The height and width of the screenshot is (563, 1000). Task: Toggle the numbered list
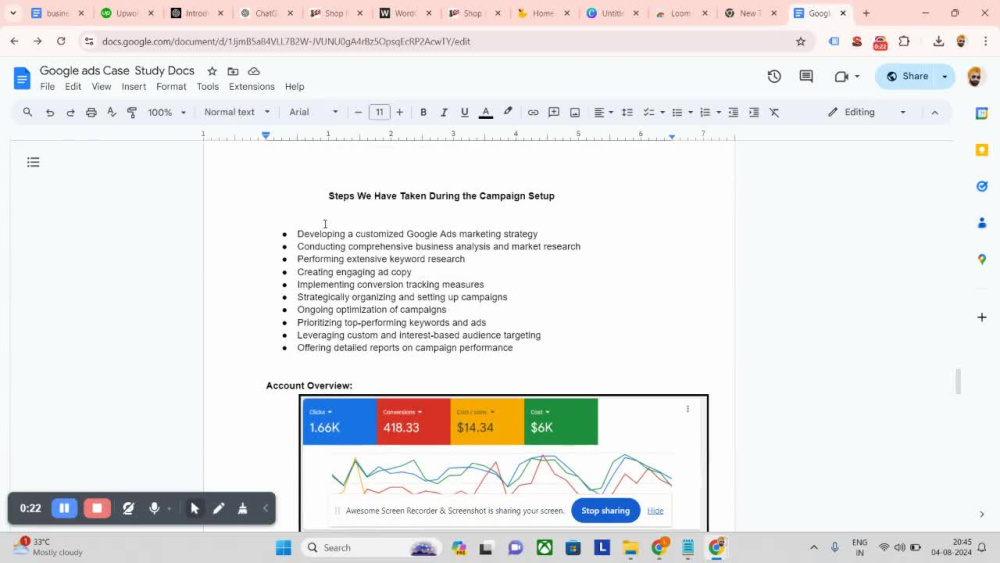pyautogui.click(x=705, y=112)
